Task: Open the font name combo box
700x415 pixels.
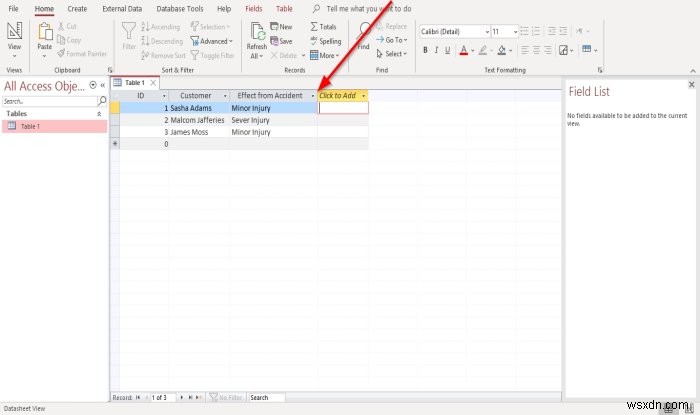Action: [454, 32]
